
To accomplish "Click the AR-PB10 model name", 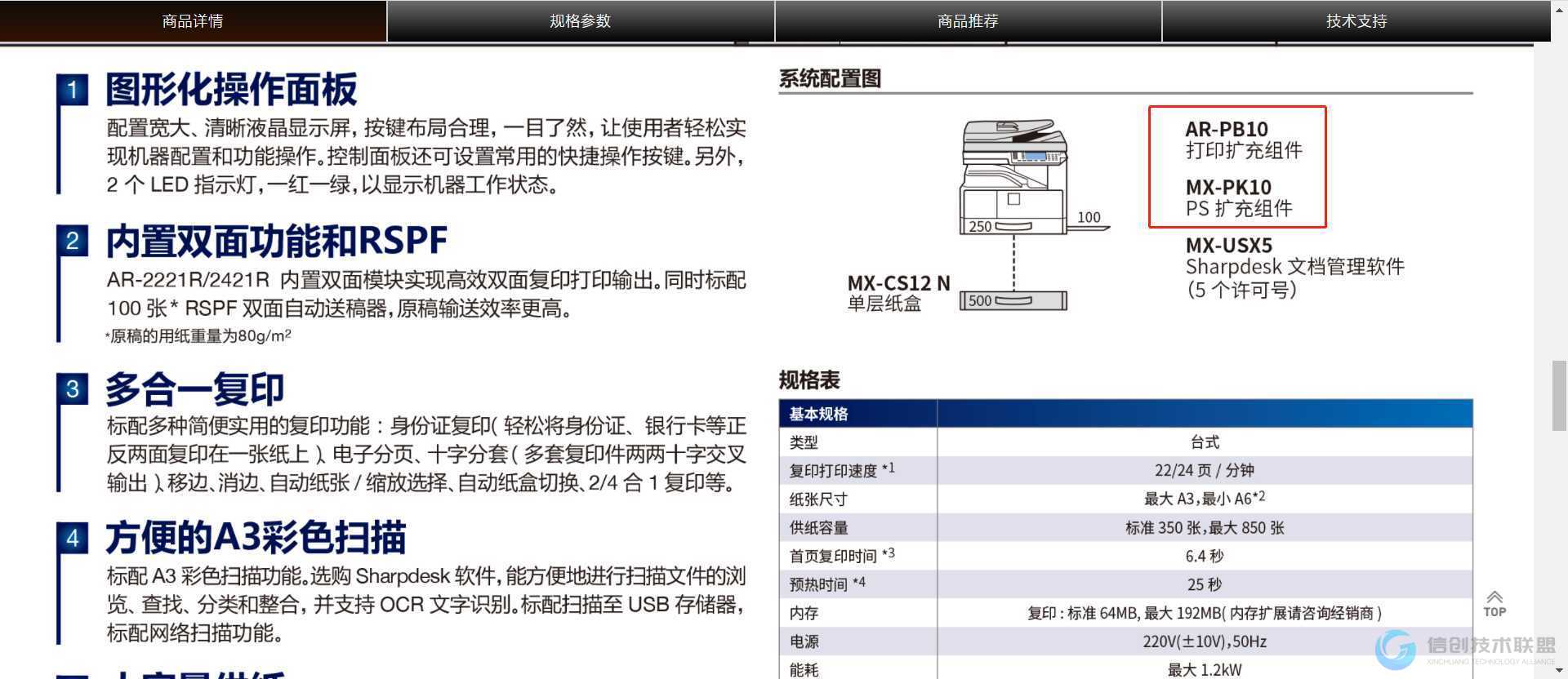I will click(x=1227, y=129).
